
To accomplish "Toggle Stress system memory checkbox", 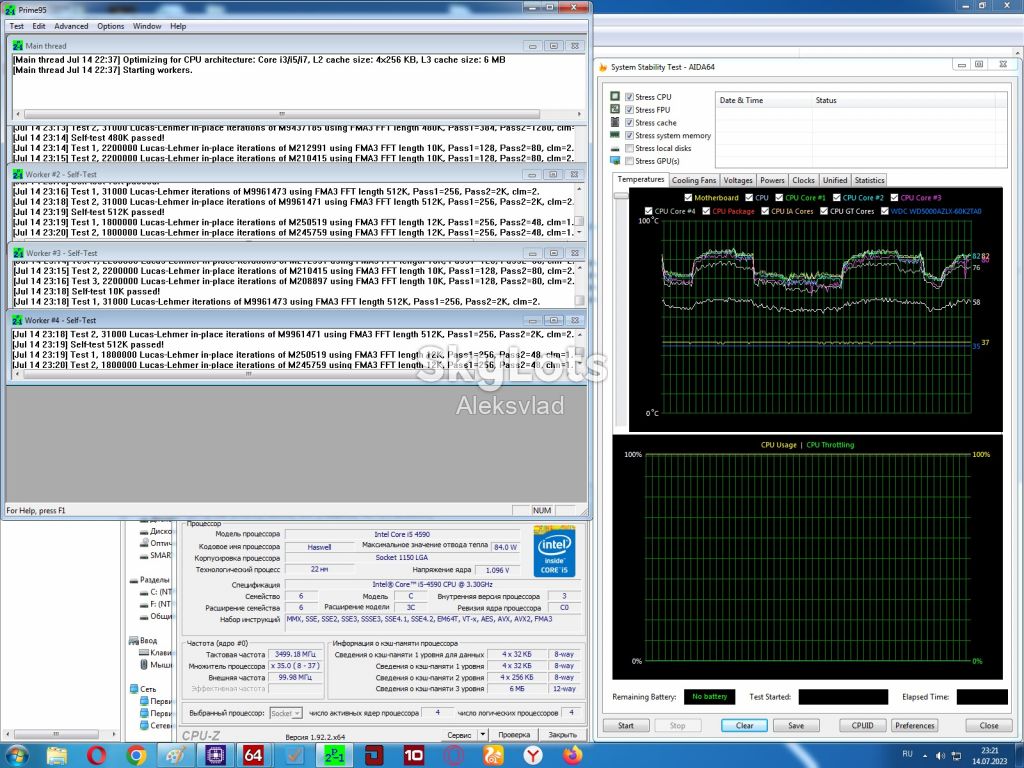I will pos(630,135).
